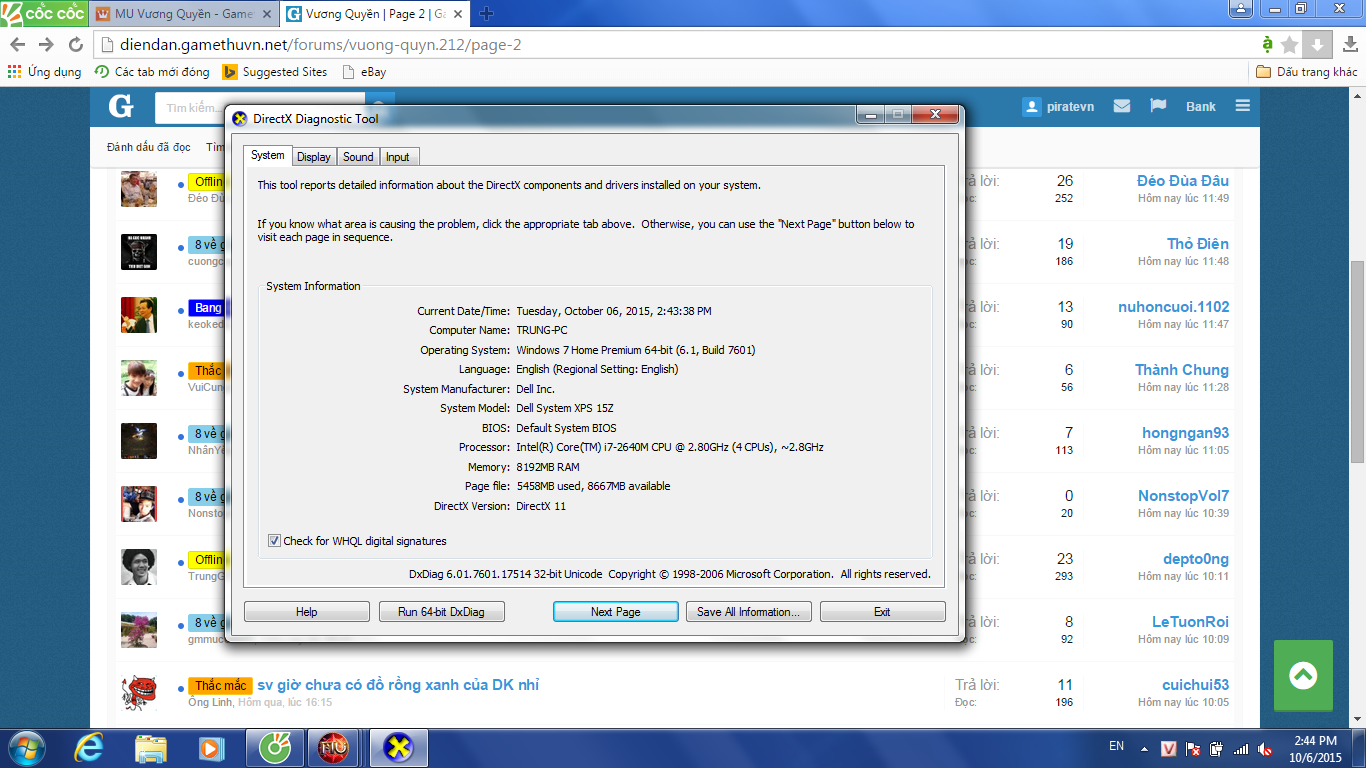Open the Ứng dụng apps shortcut
Screen dimensions: 1366x768
44,72
